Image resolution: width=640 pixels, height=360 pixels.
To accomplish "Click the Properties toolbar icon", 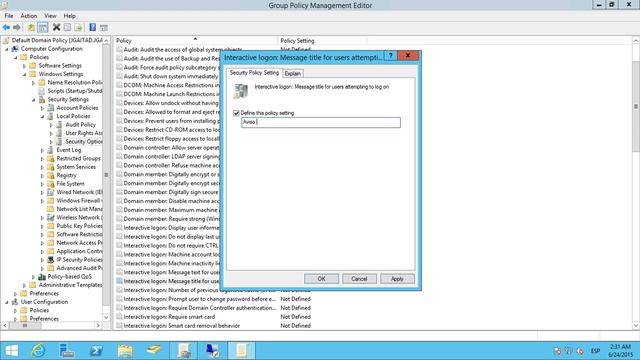I will (x=67, y=27).
